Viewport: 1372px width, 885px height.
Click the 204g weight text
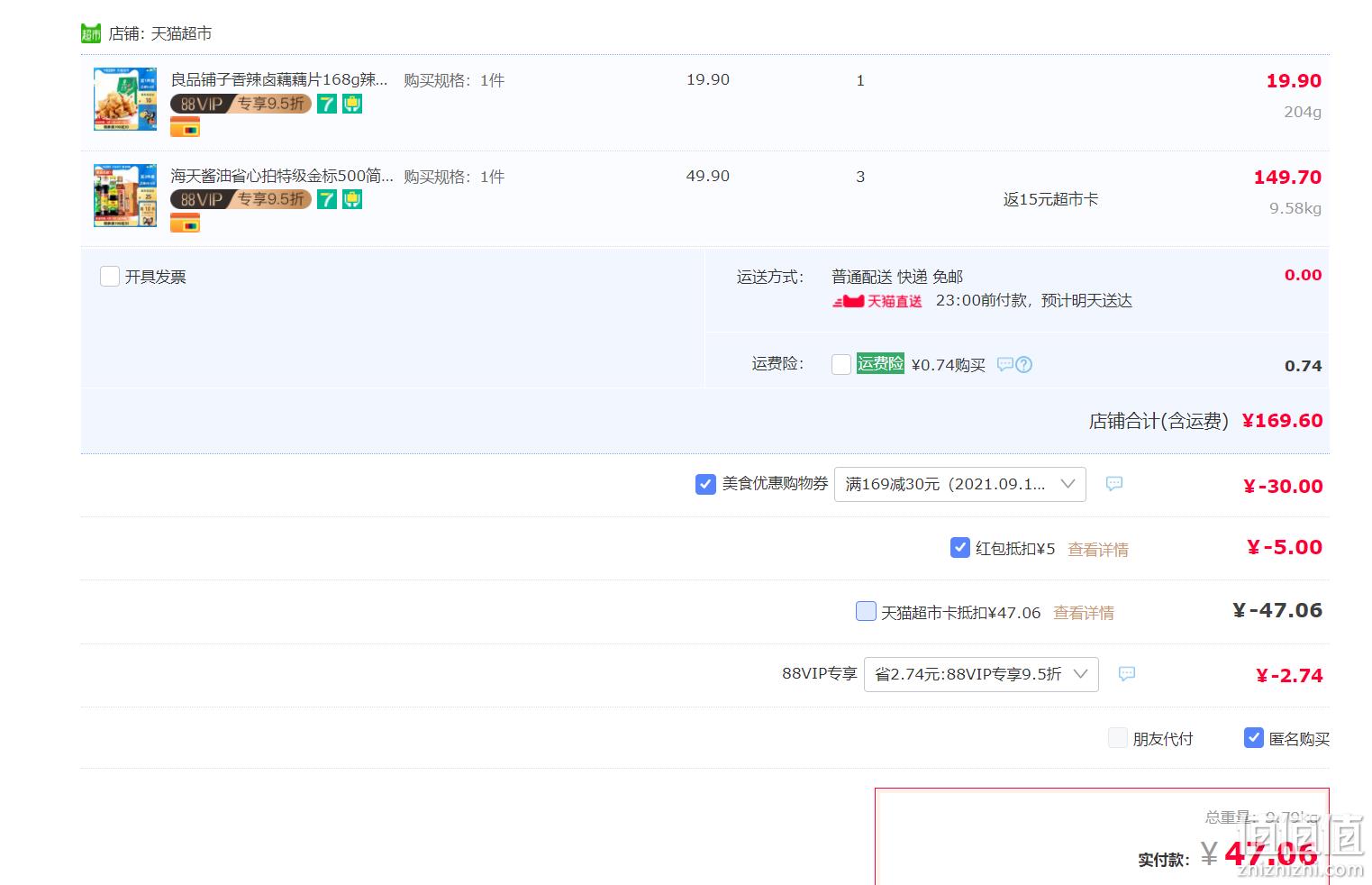tap(1303, 112)
